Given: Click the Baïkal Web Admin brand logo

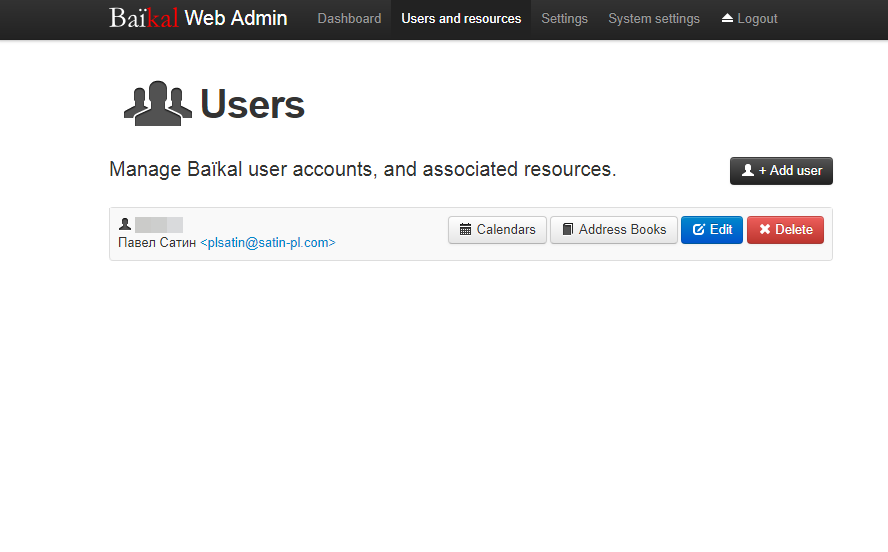Looking at the screenshot, I should (198, 18).
